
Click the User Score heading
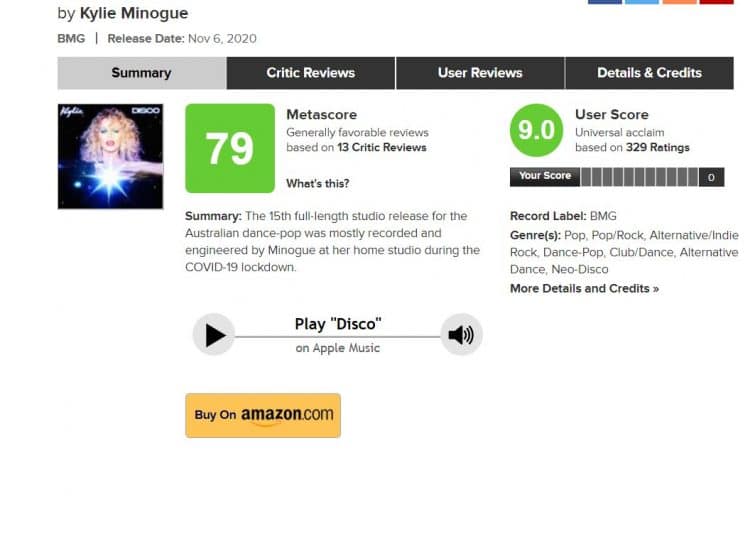(612, 115)
